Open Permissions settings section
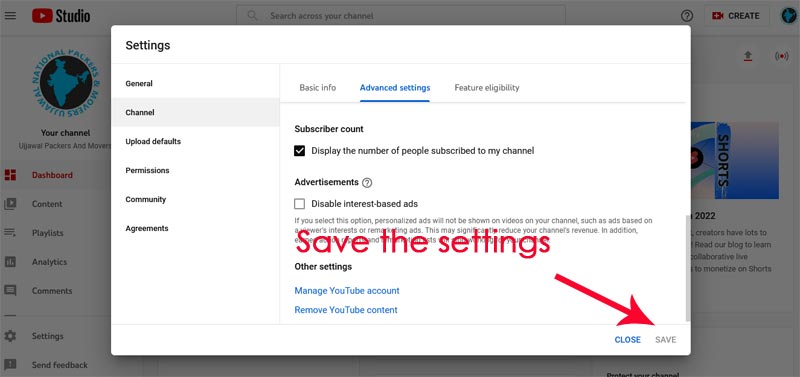800x377 pixels. pos(195,170)
